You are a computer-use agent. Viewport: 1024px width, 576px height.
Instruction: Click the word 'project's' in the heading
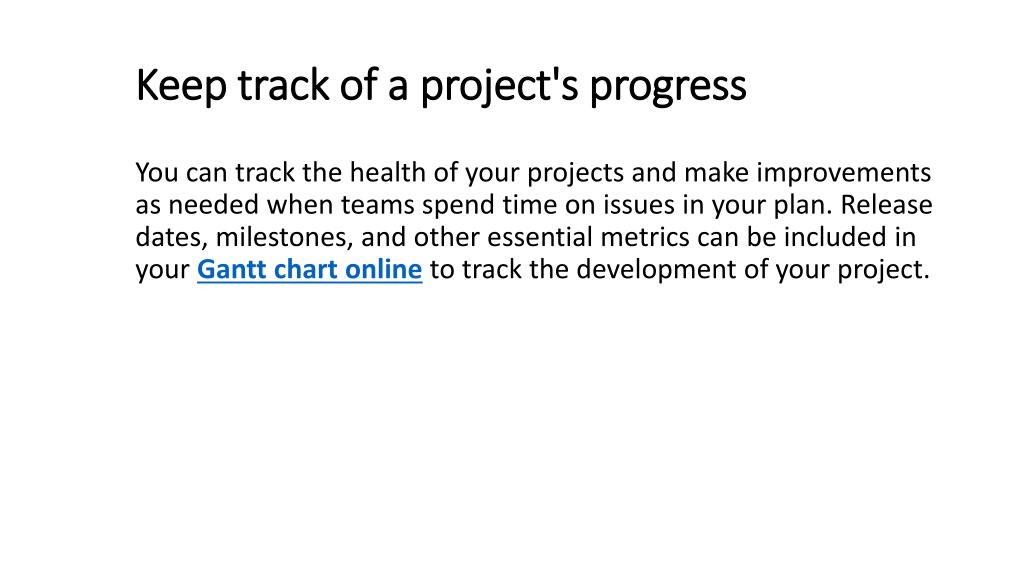coord(499,86)
